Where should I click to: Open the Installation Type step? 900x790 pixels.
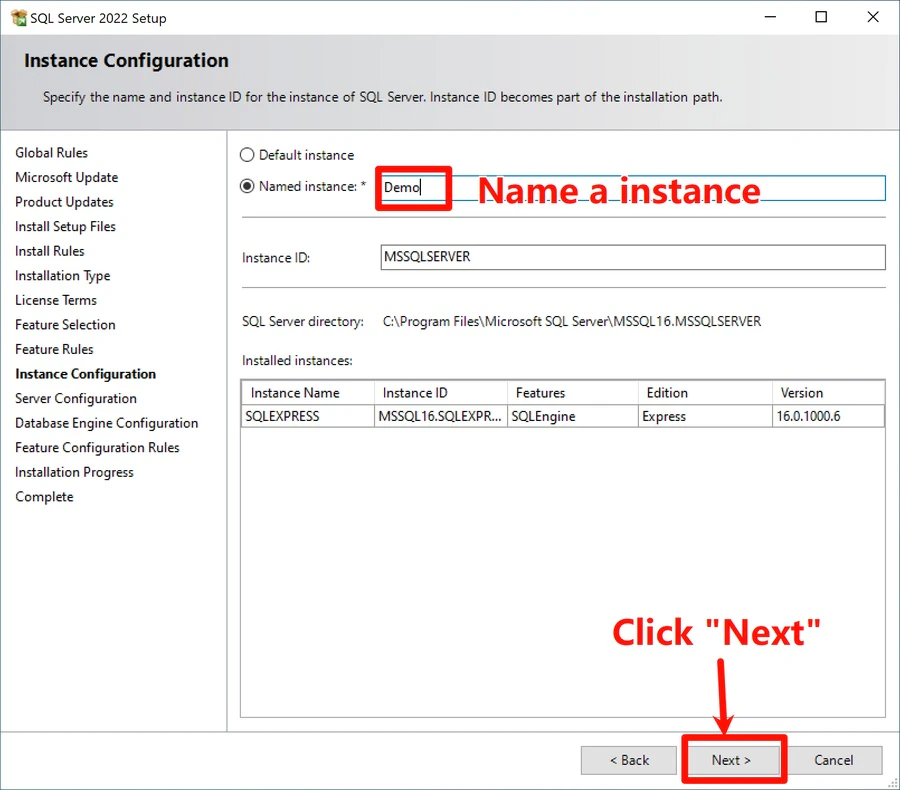pos(63,276)
